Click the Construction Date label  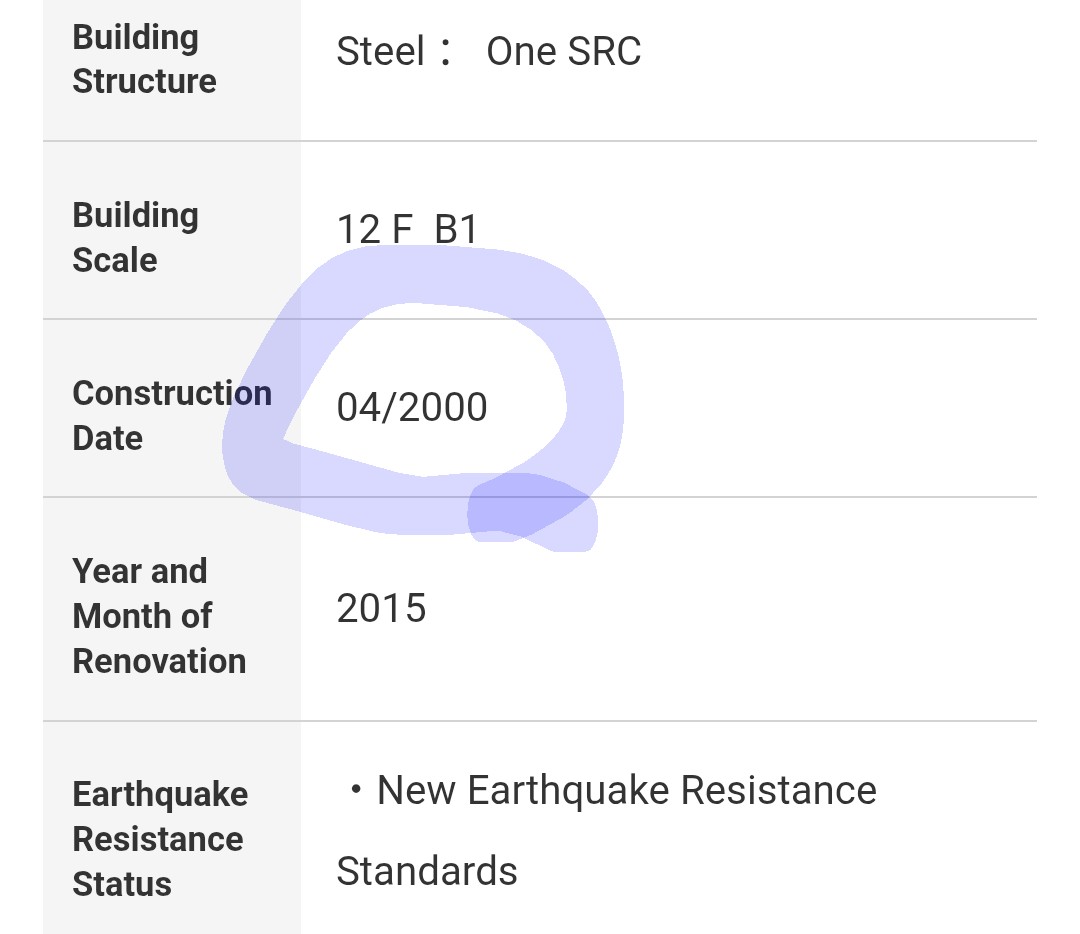click(x=172, y=415)
